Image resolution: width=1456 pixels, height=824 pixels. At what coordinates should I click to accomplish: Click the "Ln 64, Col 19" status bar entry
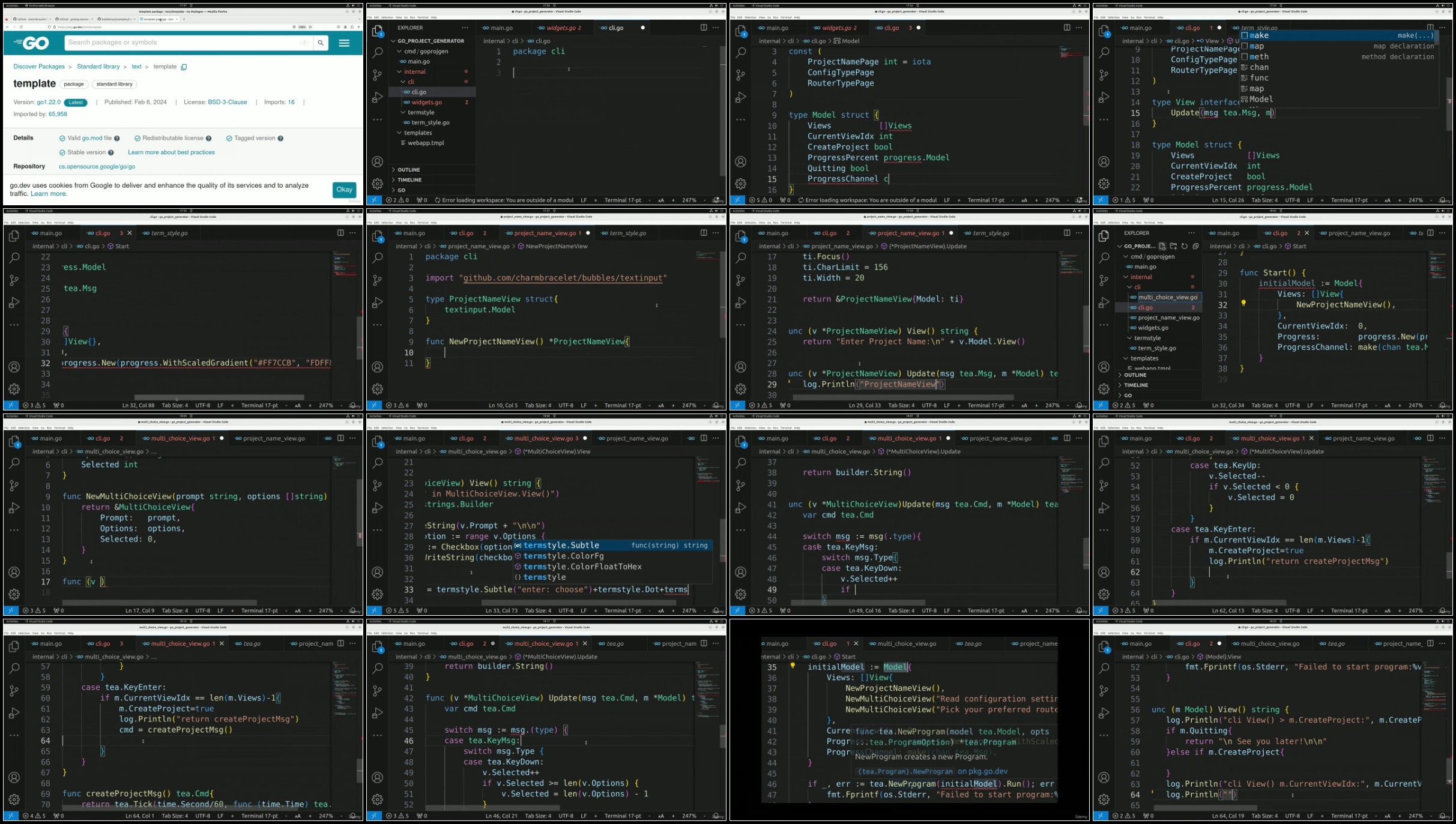pos(1228,816)
